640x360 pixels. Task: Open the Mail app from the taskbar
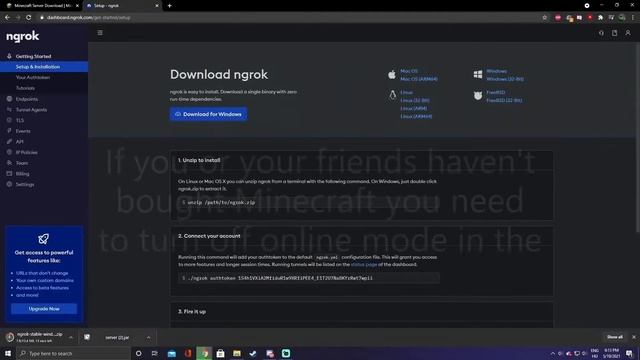(172, 353)
